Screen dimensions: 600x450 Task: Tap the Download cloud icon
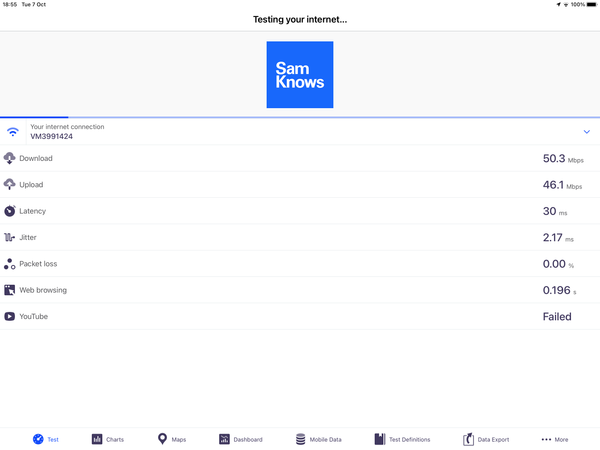coord(10,158)
